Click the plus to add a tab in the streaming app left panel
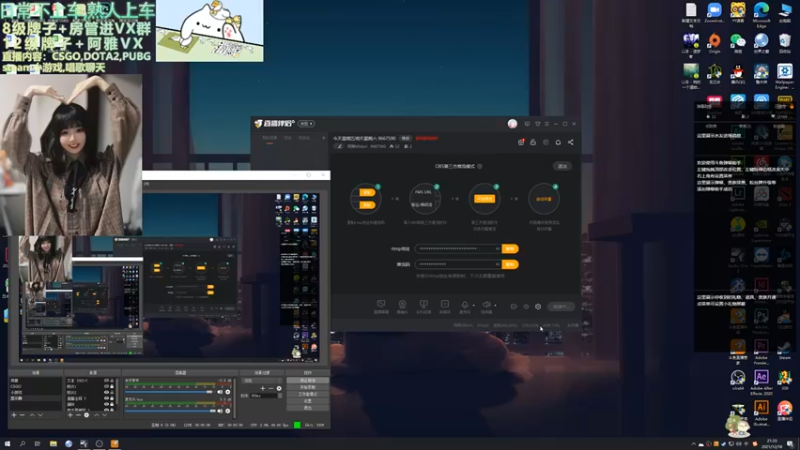This screenshot has width=800, height=450. pos(323,138)
